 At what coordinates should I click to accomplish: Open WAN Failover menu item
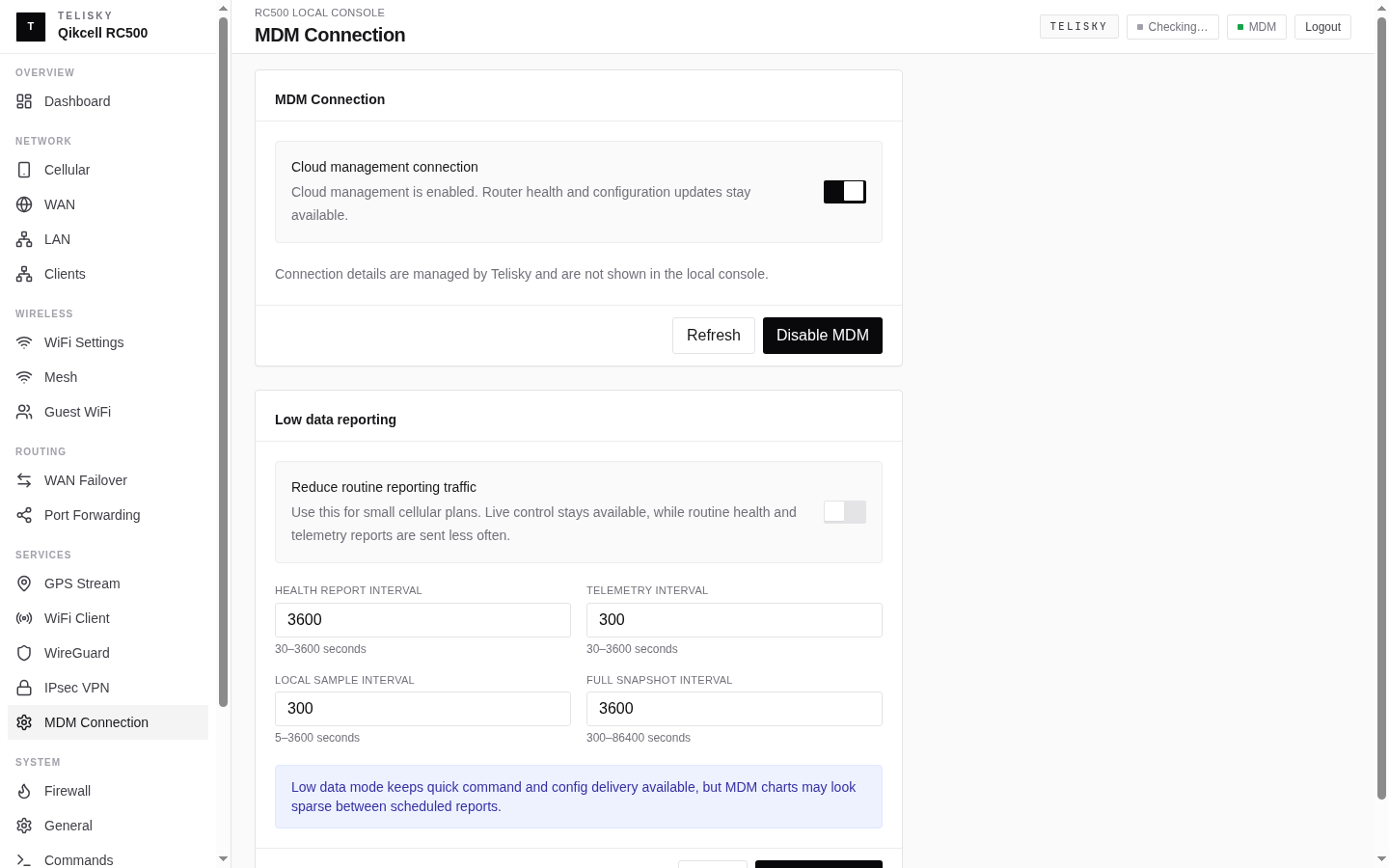point(108,480)
